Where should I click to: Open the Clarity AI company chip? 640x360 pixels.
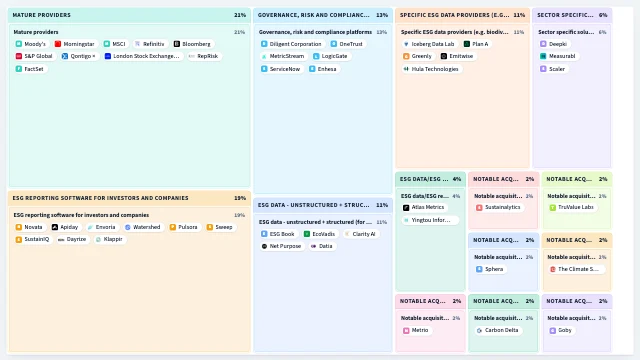[360, 234]
